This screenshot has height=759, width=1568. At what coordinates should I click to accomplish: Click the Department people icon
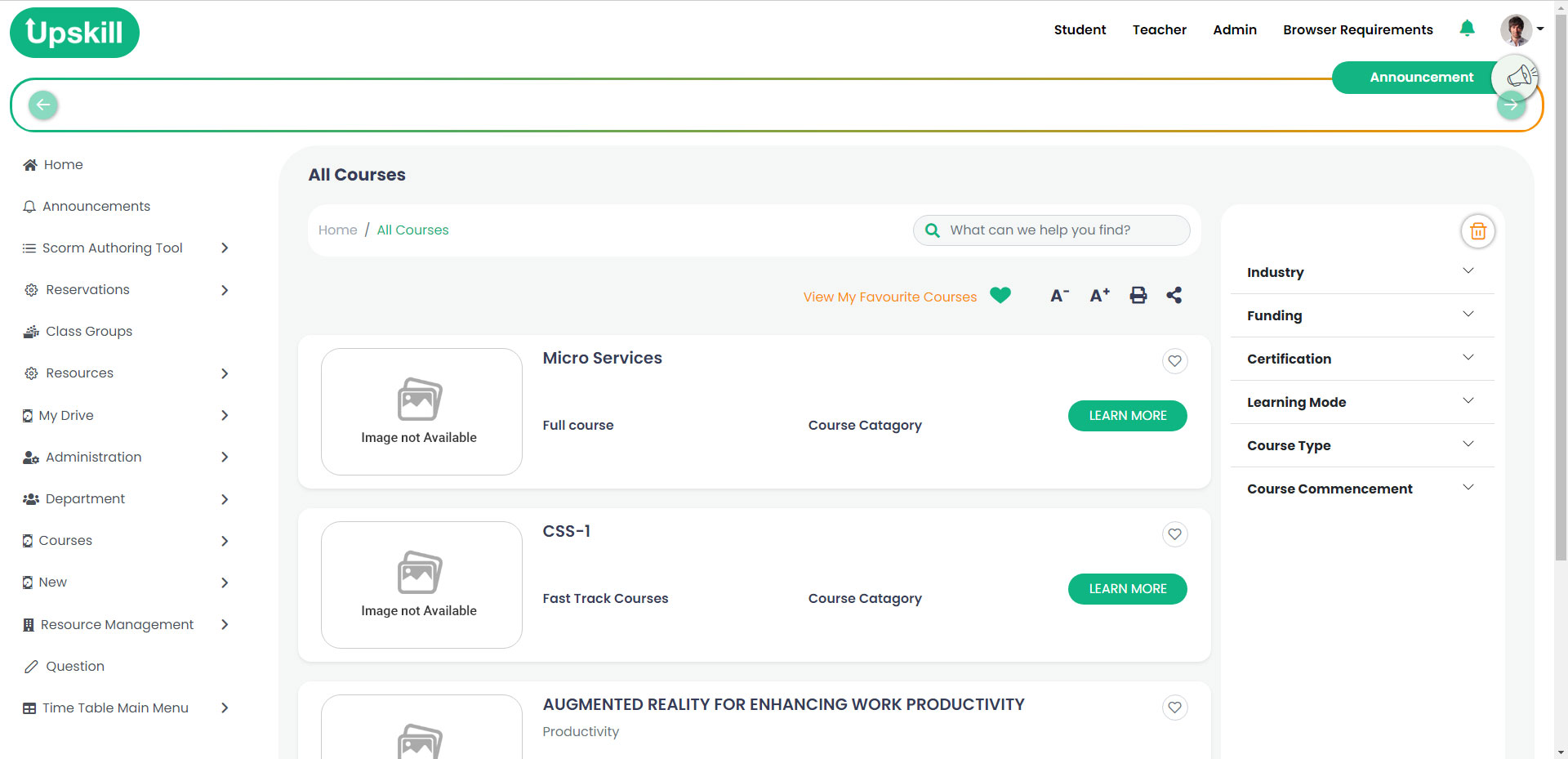point(31,499)
